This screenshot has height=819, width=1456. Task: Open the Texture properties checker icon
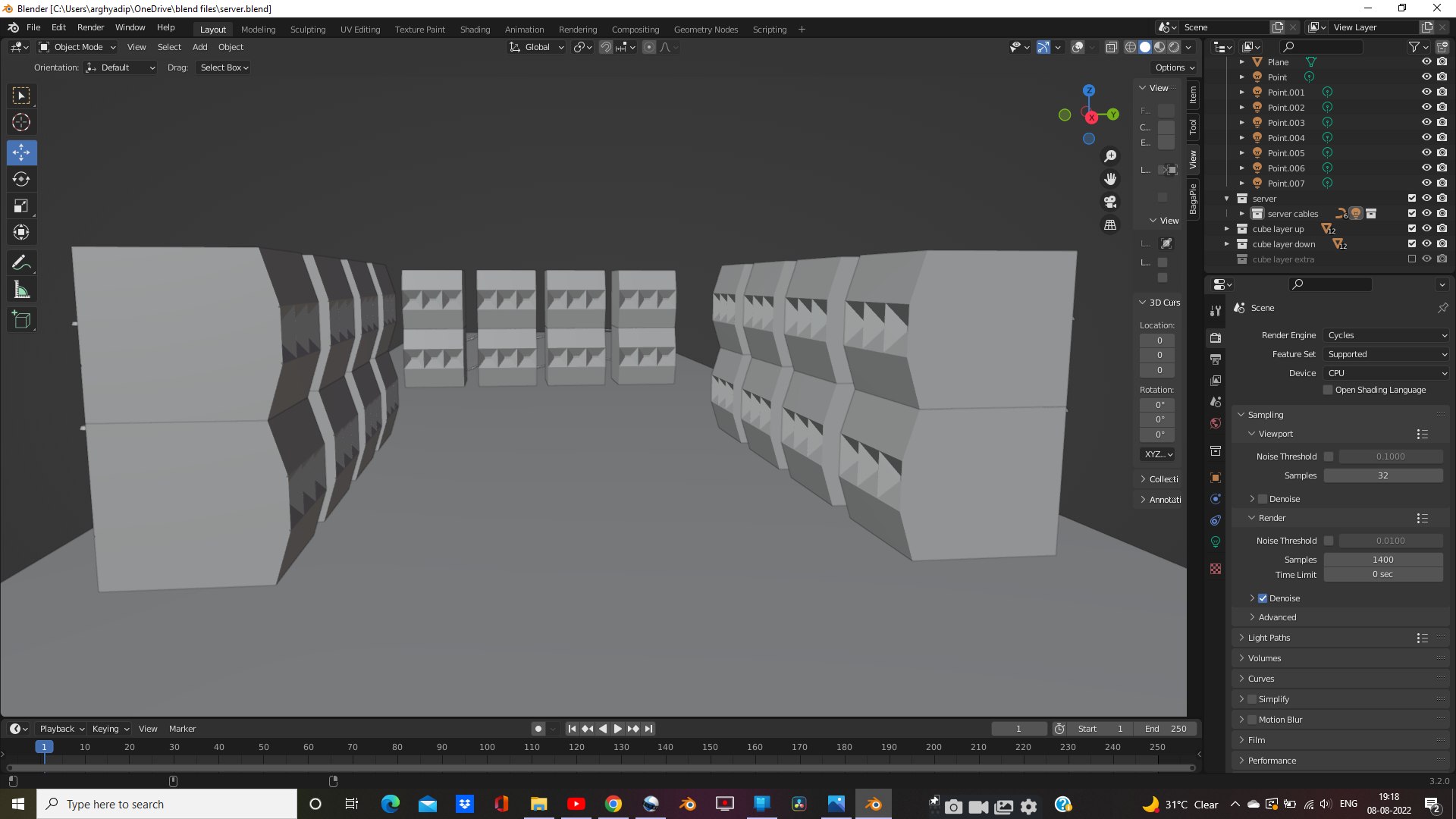point(1216,569)
